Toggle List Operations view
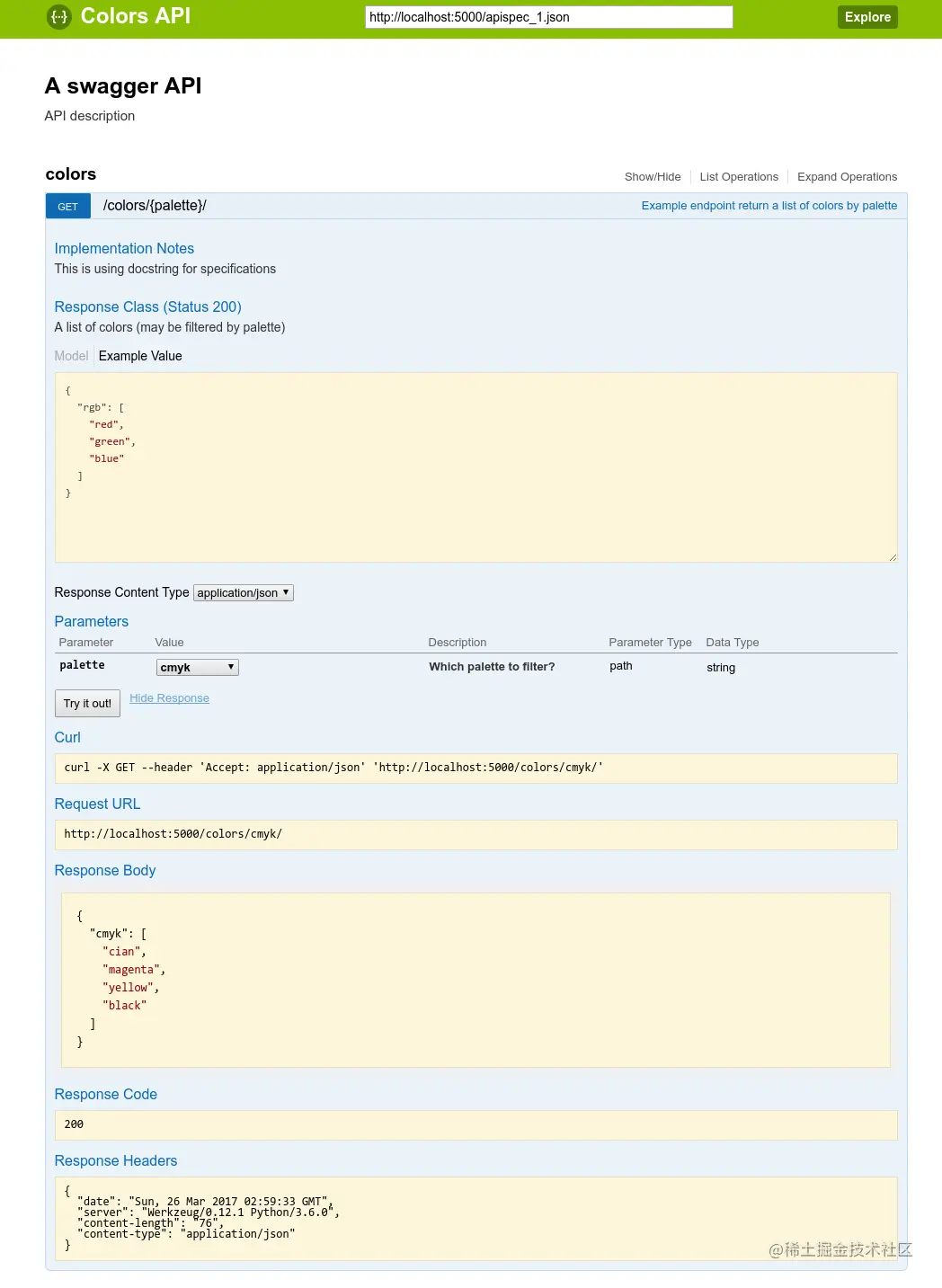Screen dimensions: 942x1288 739,176
